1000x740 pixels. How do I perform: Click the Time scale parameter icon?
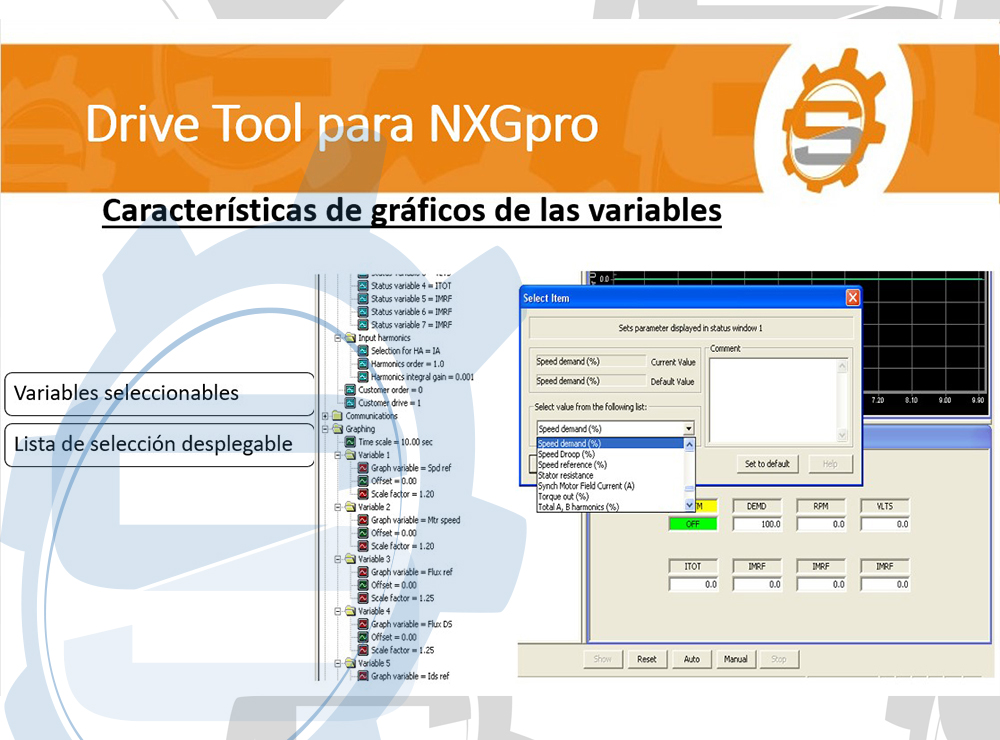(x=350, y=442)
